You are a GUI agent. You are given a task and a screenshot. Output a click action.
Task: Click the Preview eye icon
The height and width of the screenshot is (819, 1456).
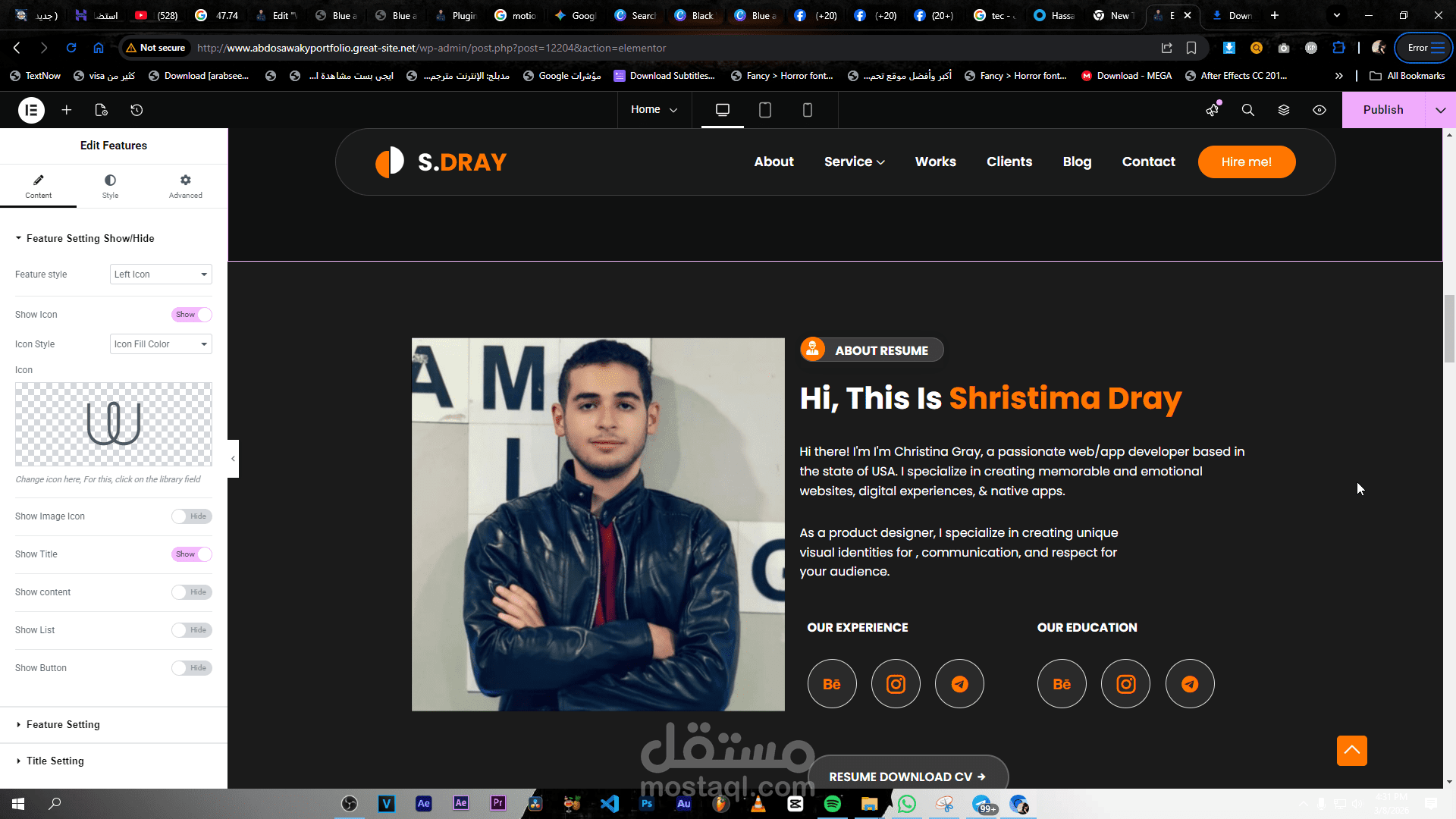pos(1319,110)
